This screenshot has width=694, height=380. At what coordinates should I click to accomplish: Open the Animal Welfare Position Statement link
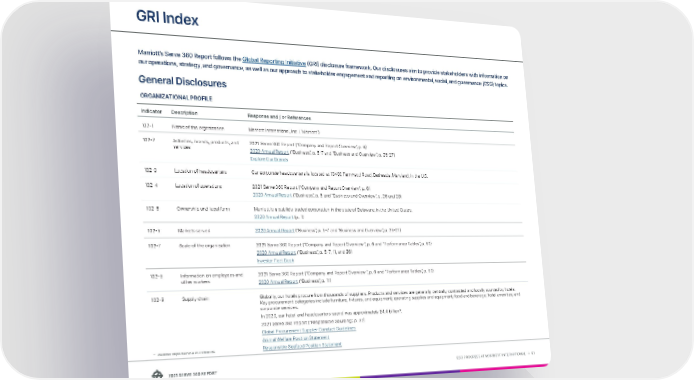click(x=295, y=339)
